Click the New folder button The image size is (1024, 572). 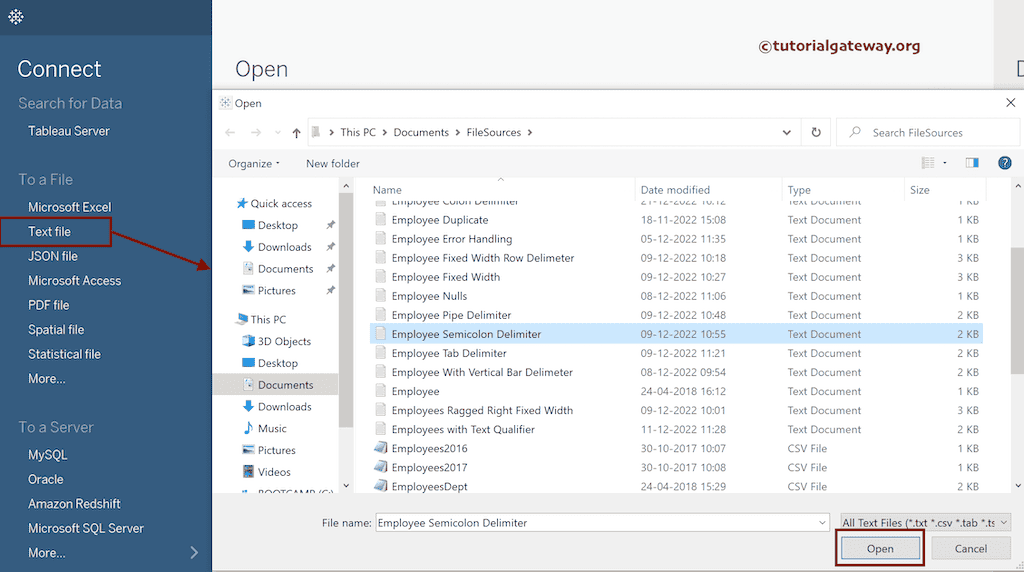point(333,163)
